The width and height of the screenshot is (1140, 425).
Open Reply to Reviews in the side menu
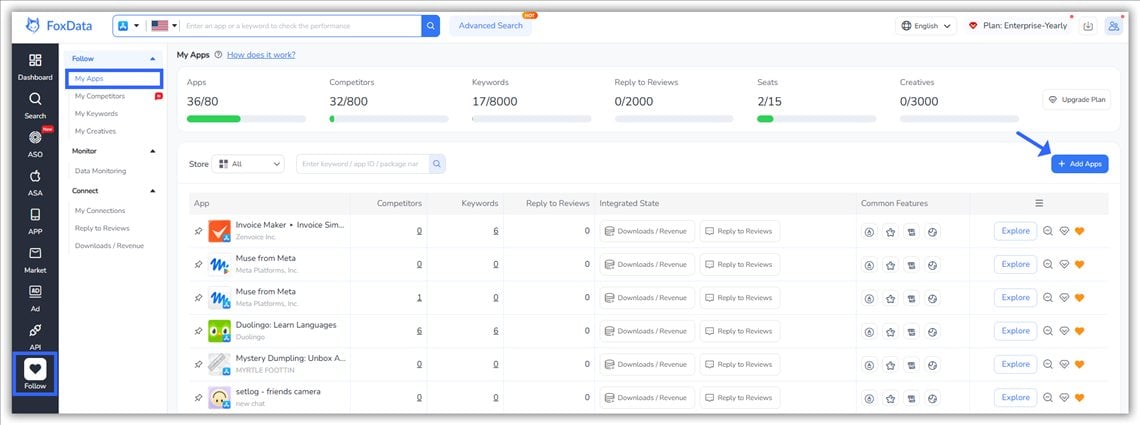coord(103,228)
